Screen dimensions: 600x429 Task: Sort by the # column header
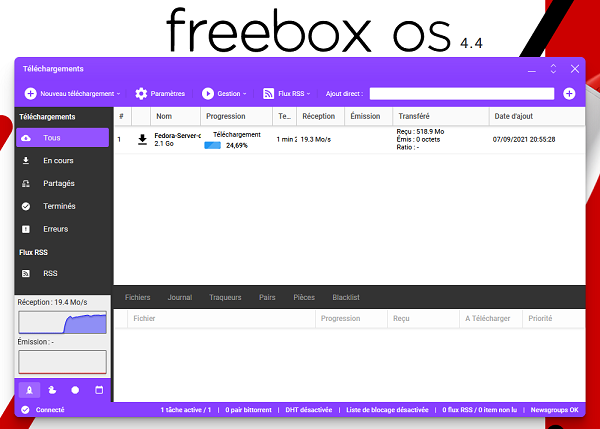[123, 116]
